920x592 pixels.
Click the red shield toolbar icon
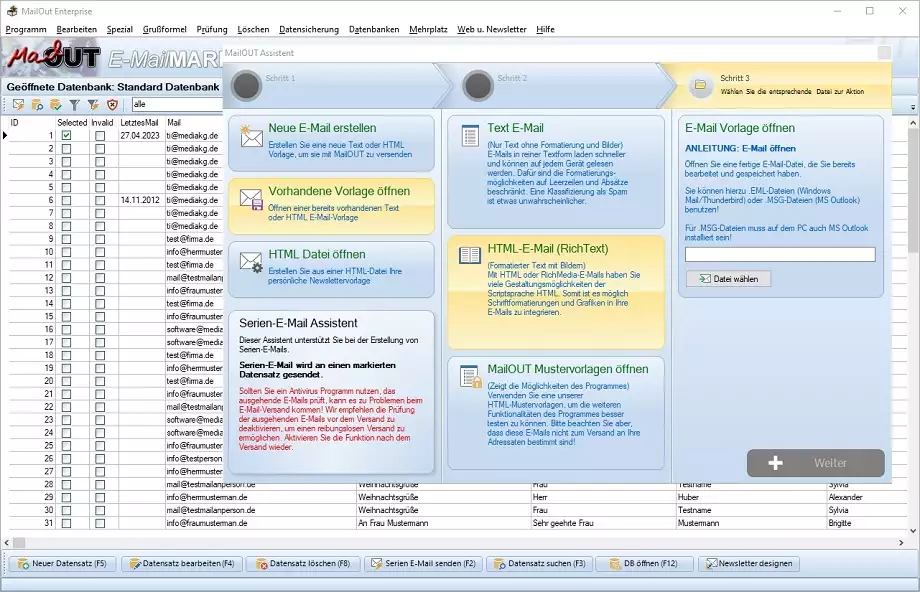(112, 104)
